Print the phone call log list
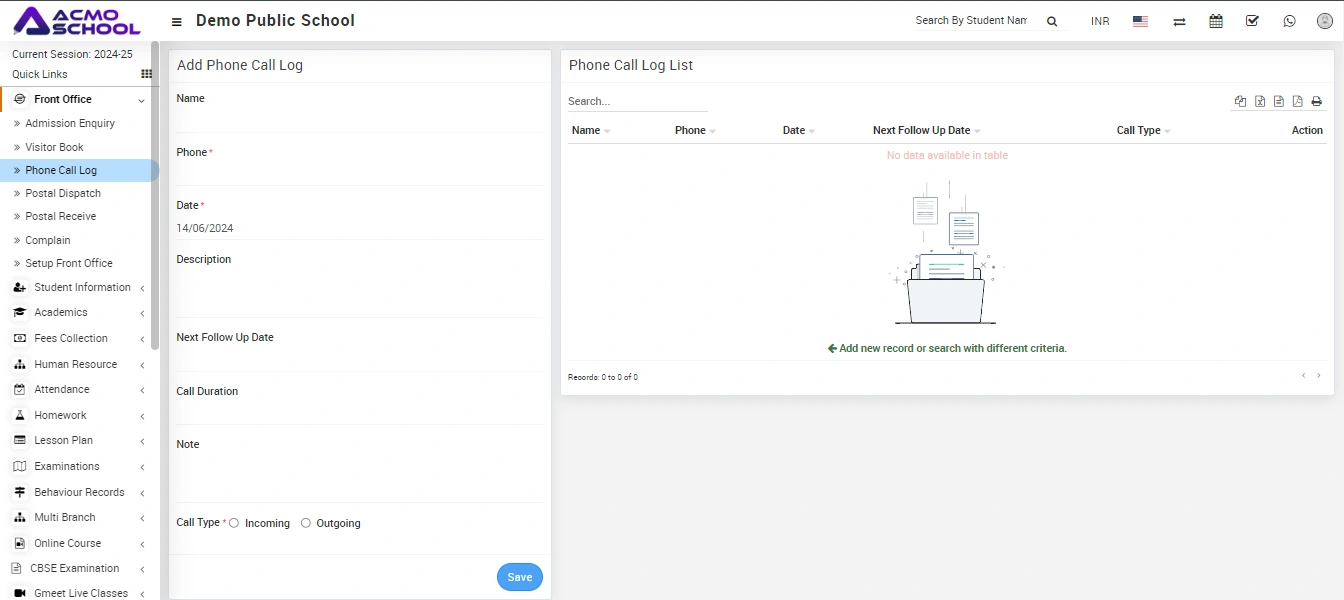 (1316, 101)
